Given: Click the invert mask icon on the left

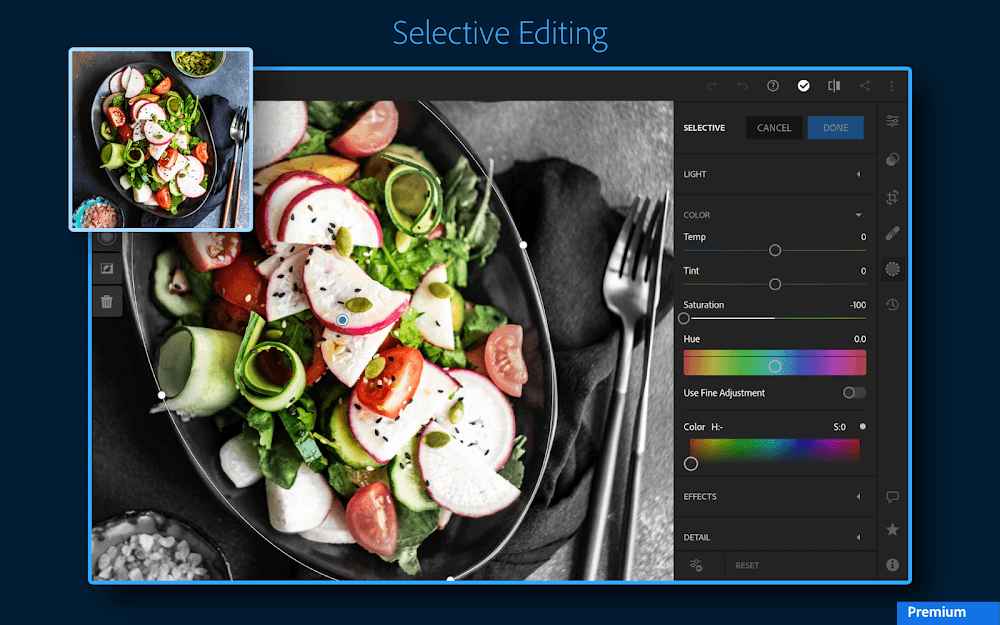Looking at the screenshot, I should coord(107,268).
